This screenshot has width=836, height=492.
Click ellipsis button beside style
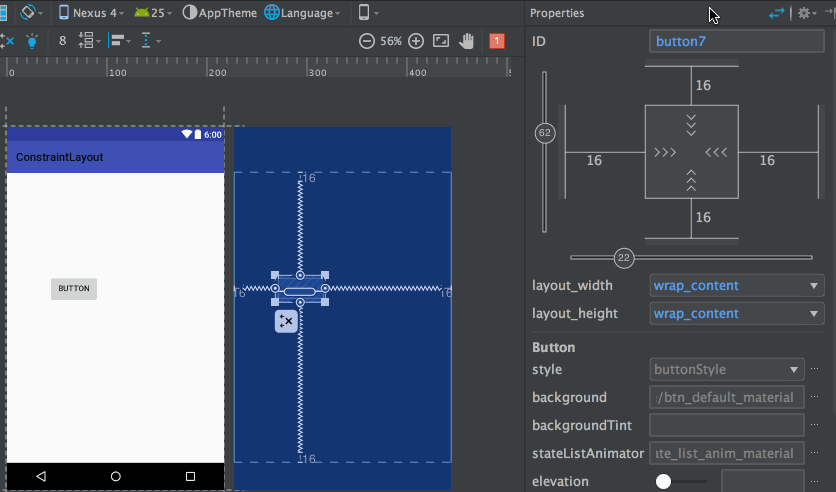(x=815, y=369)
